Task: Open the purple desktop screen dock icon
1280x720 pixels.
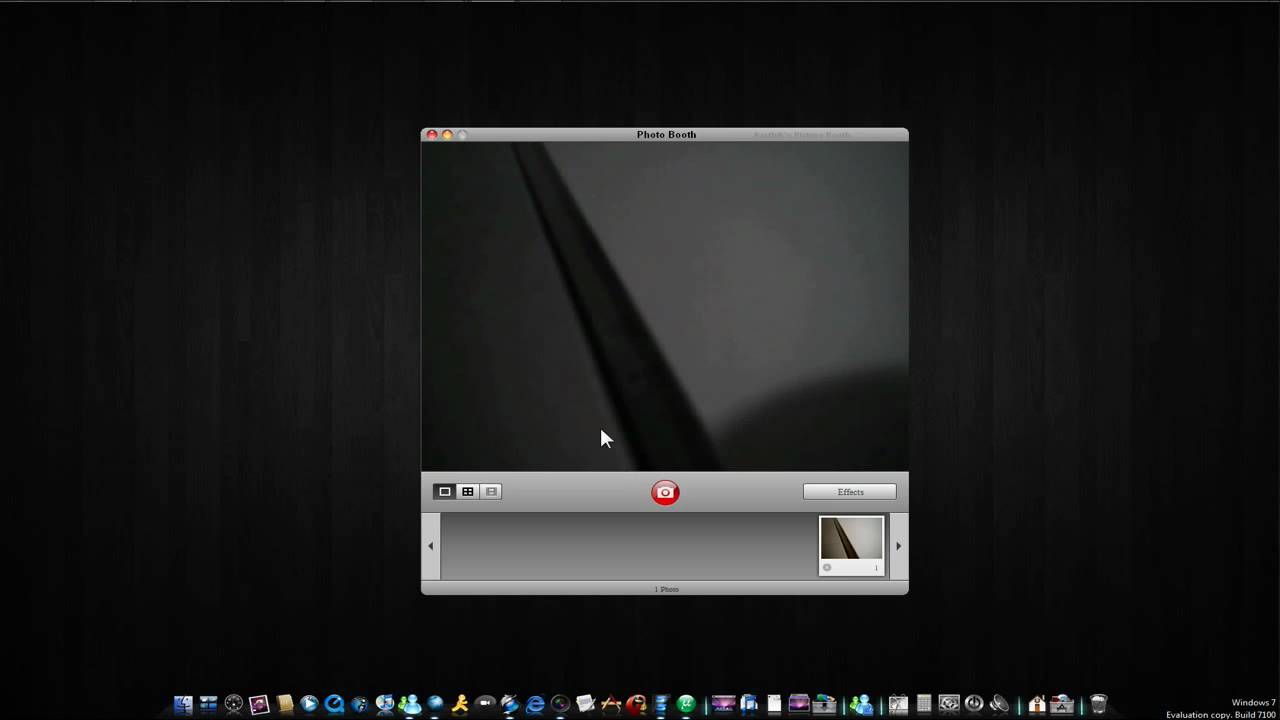Action: point(723,704)
